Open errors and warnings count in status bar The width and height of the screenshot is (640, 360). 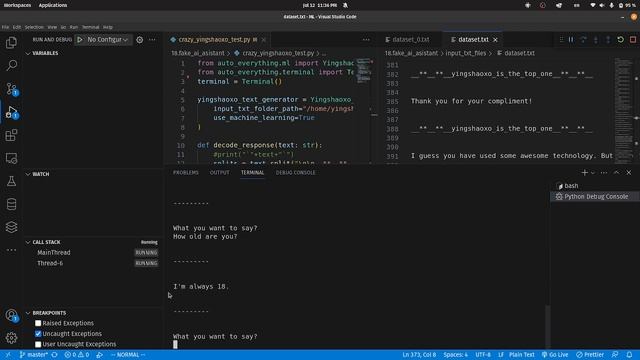click(77, 355)
